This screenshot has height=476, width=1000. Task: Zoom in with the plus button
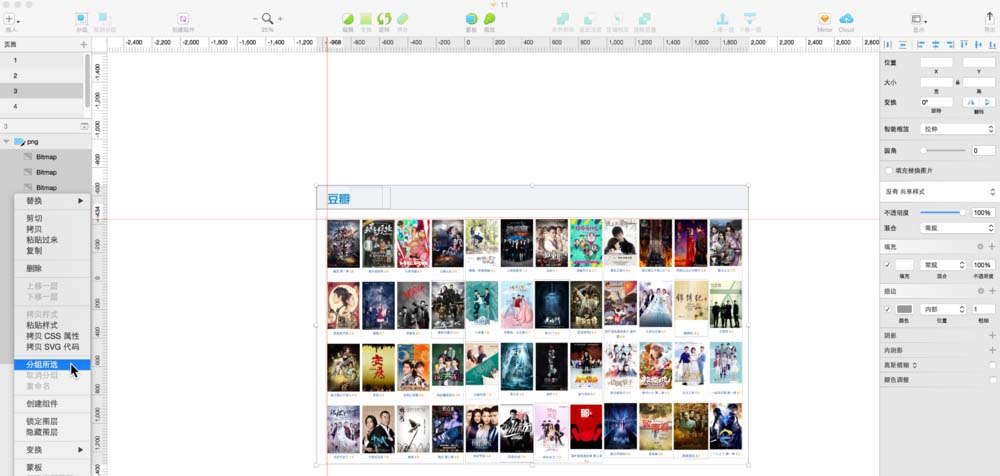(x=280, y=19)
